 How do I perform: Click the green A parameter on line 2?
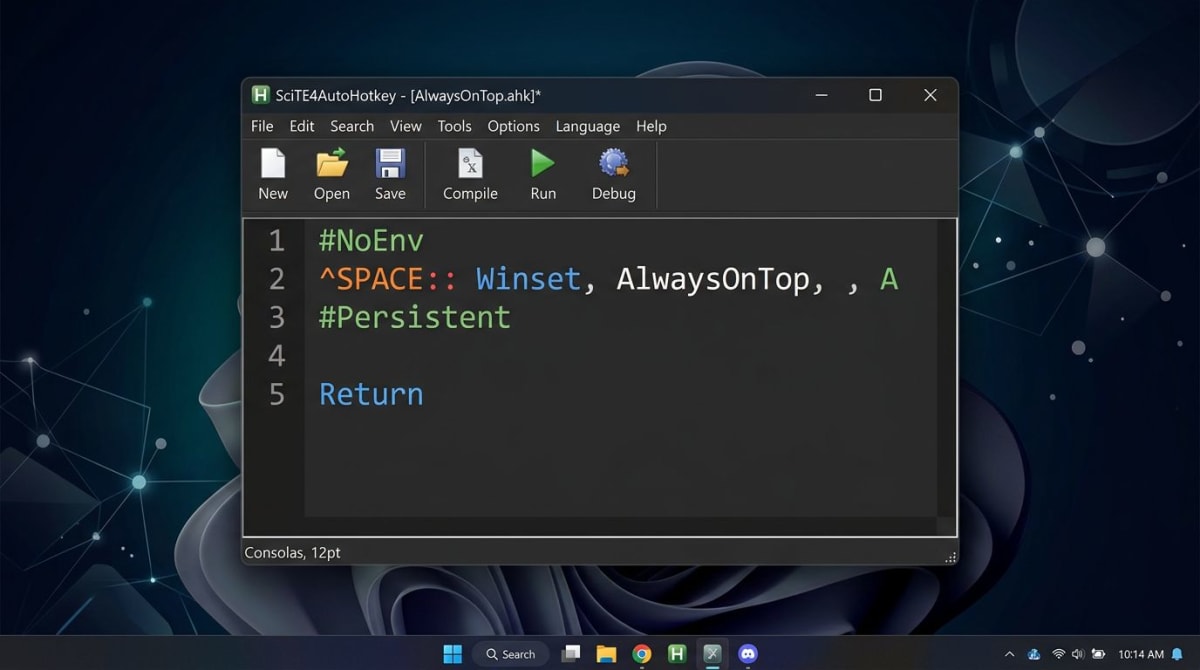[889, 279]
